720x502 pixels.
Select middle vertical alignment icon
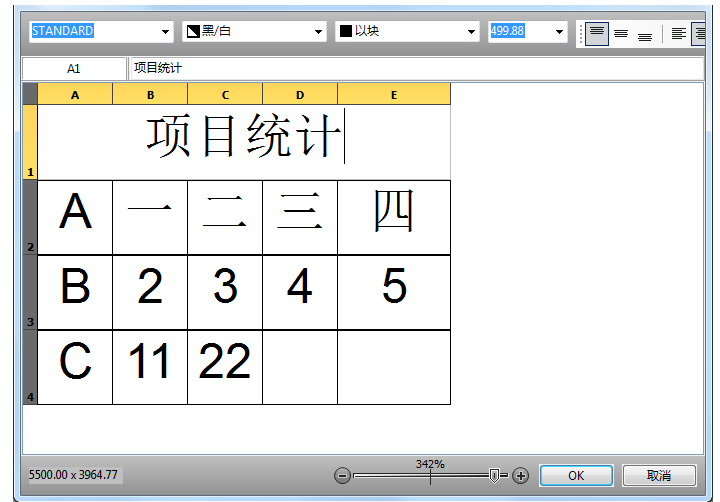coord(621,34)
